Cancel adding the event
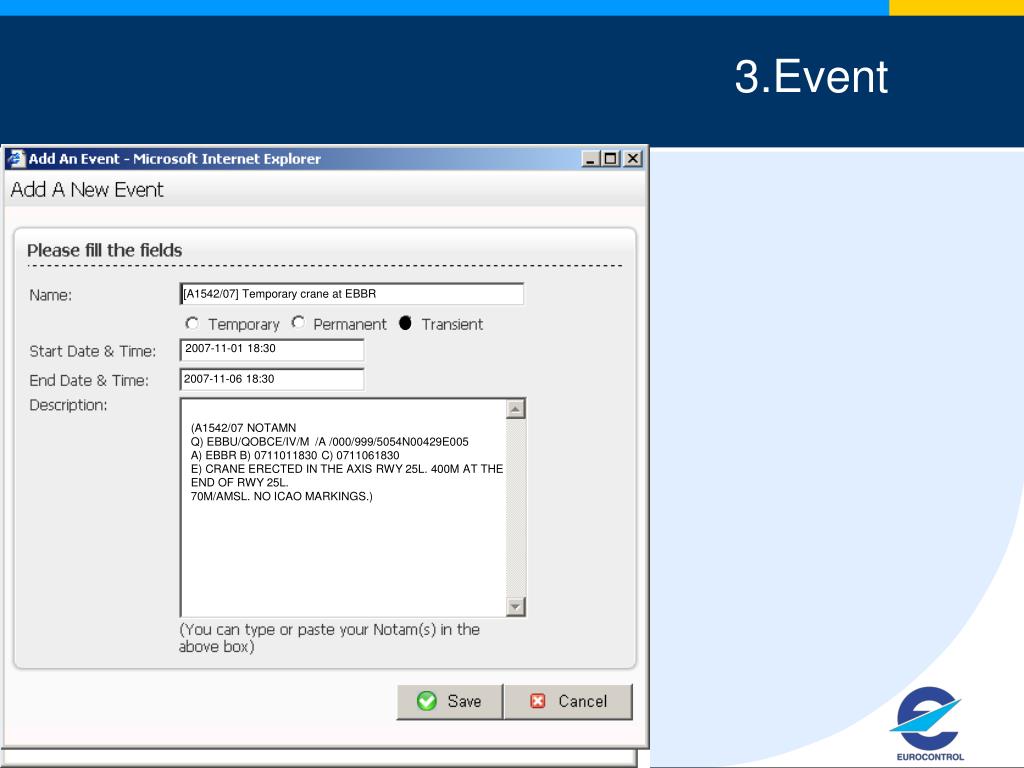This screenshot has width=1024, height=768. (x=568, y=701)
